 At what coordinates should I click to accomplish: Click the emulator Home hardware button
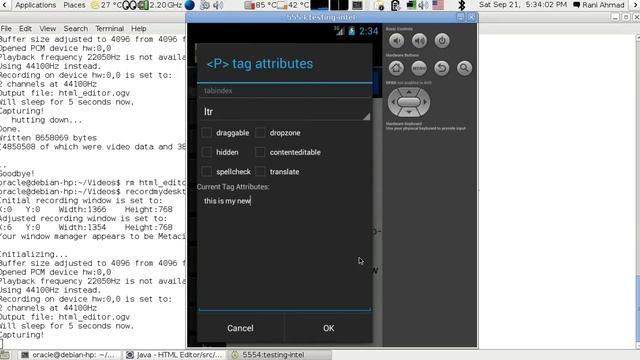click(x=396, y=68)
